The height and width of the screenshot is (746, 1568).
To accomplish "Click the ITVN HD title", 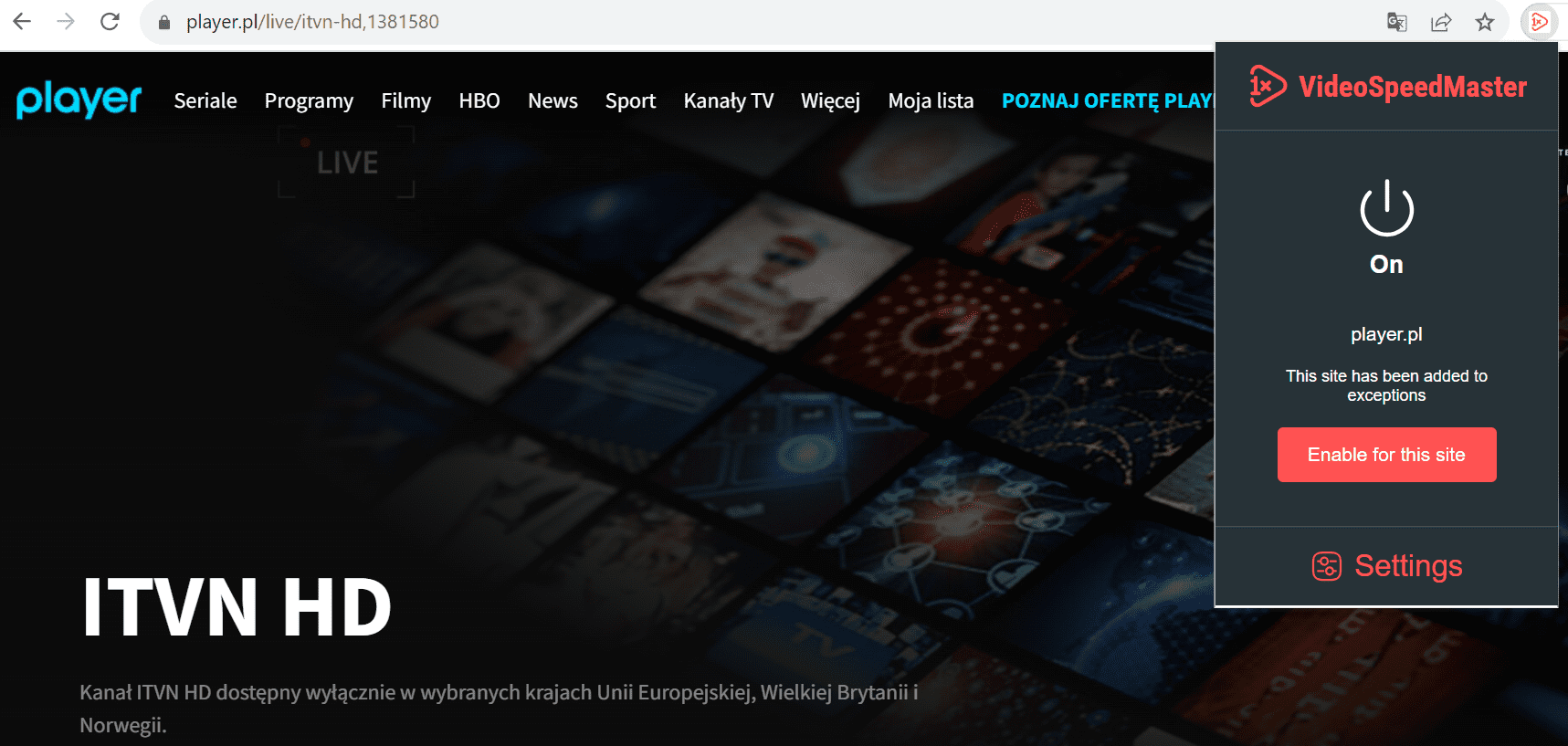I will tap(237, 607).
